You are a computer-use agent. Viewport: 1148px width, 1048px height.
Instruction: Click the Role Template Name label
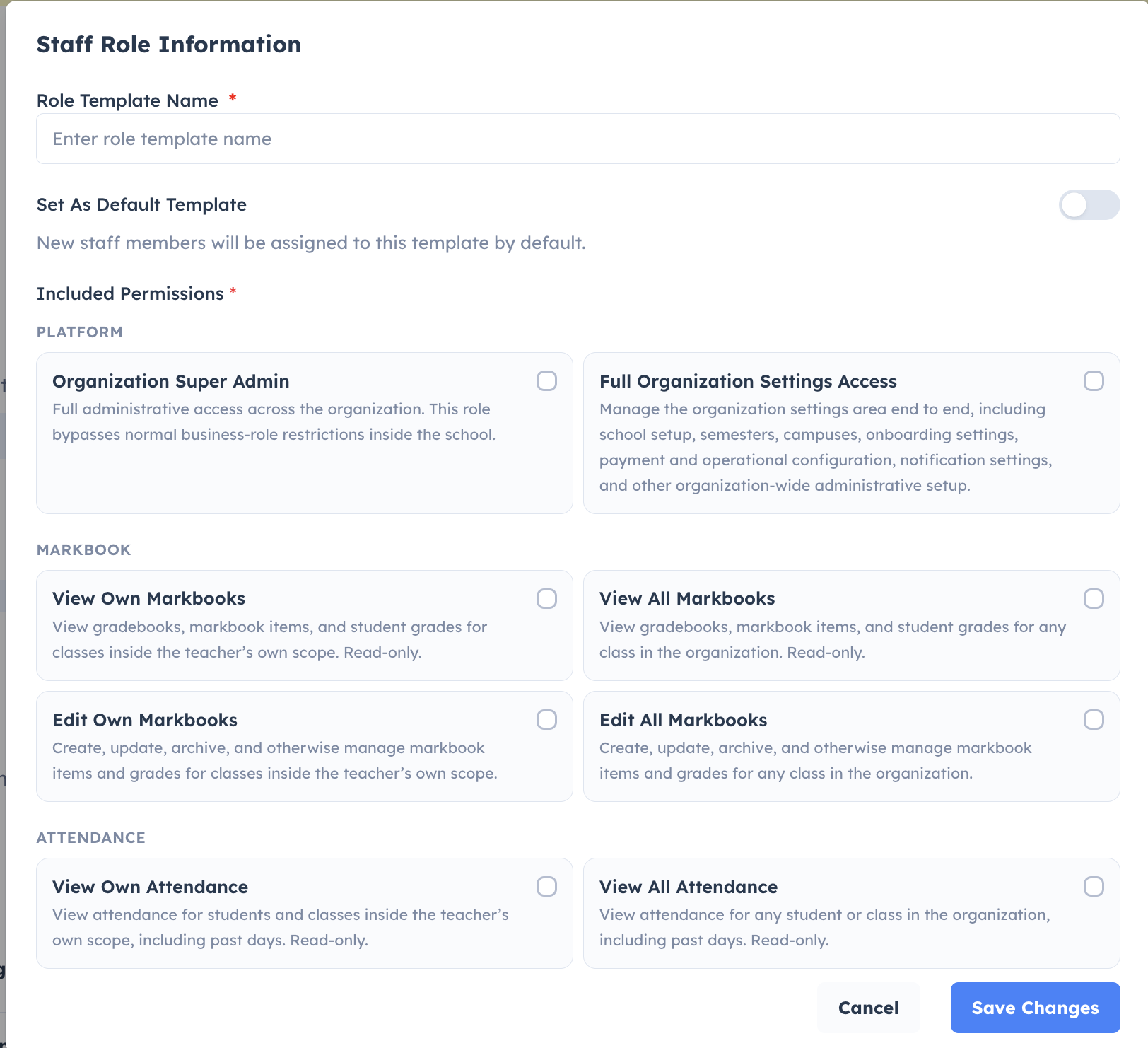click(x=127, y=101)
